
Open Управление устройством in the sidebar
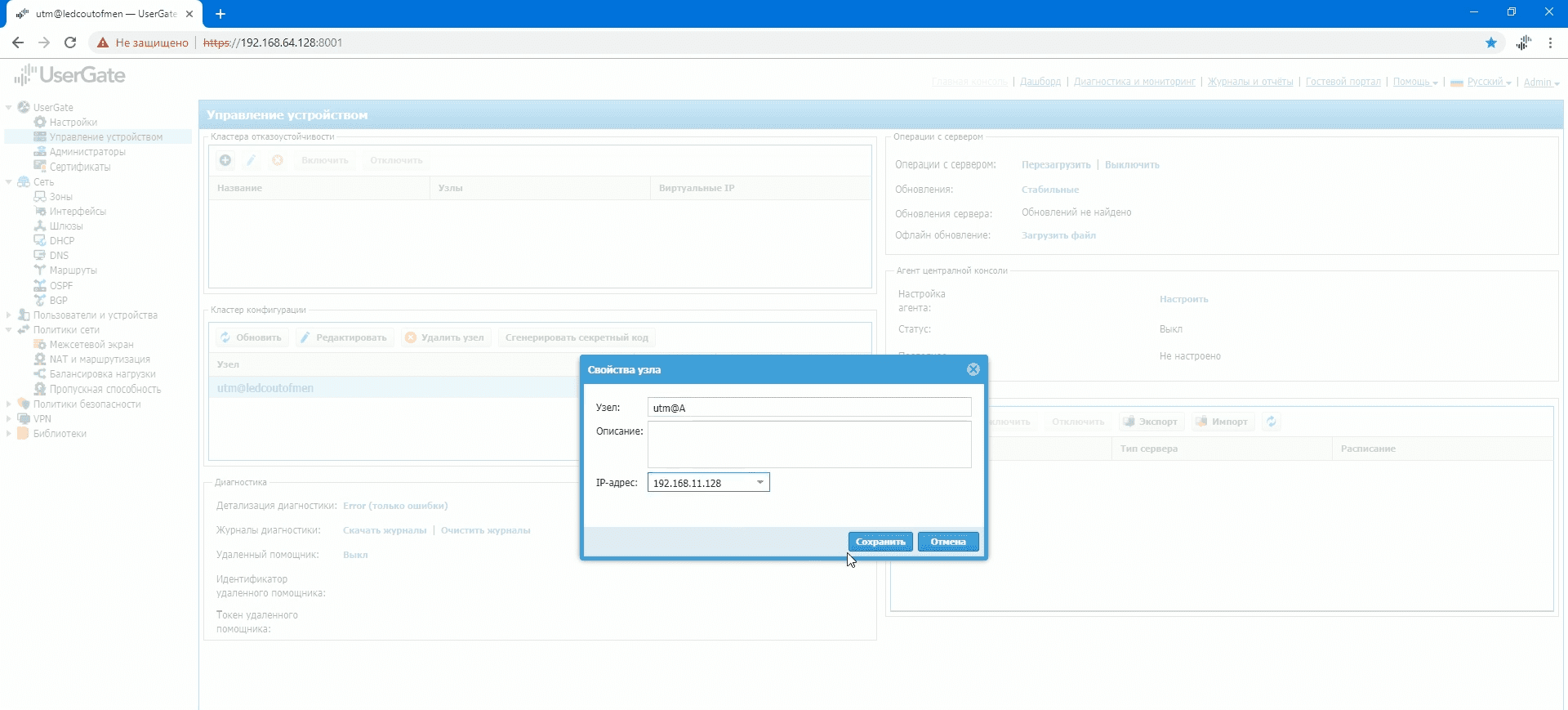tap(106, 137)
